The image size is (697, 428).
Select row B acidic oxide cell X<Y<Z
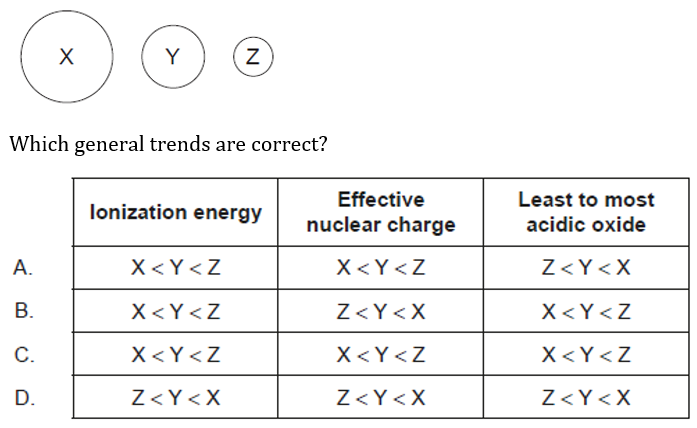(586, 311)
